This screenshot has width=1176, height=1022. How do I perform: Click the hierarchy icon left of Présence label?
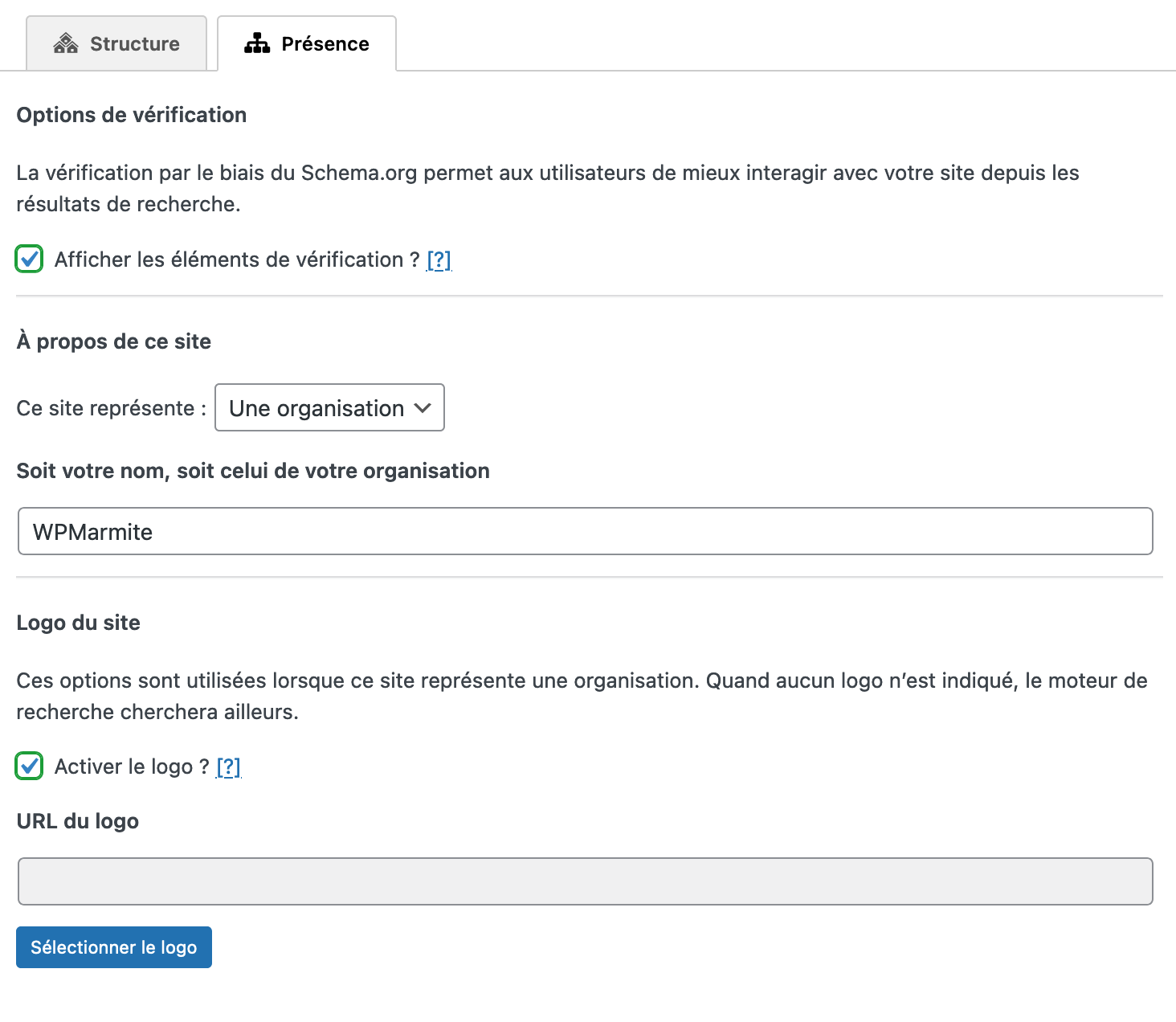256,43
